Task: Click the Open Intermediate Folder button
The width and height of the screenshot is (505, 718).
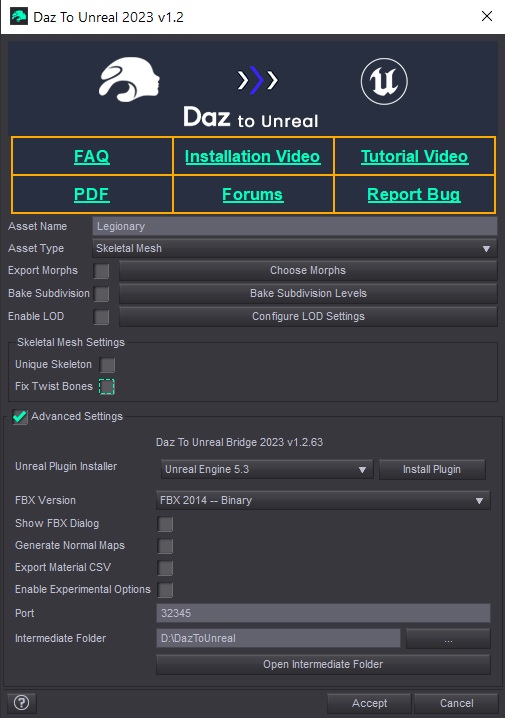Action: coord(323,664)
